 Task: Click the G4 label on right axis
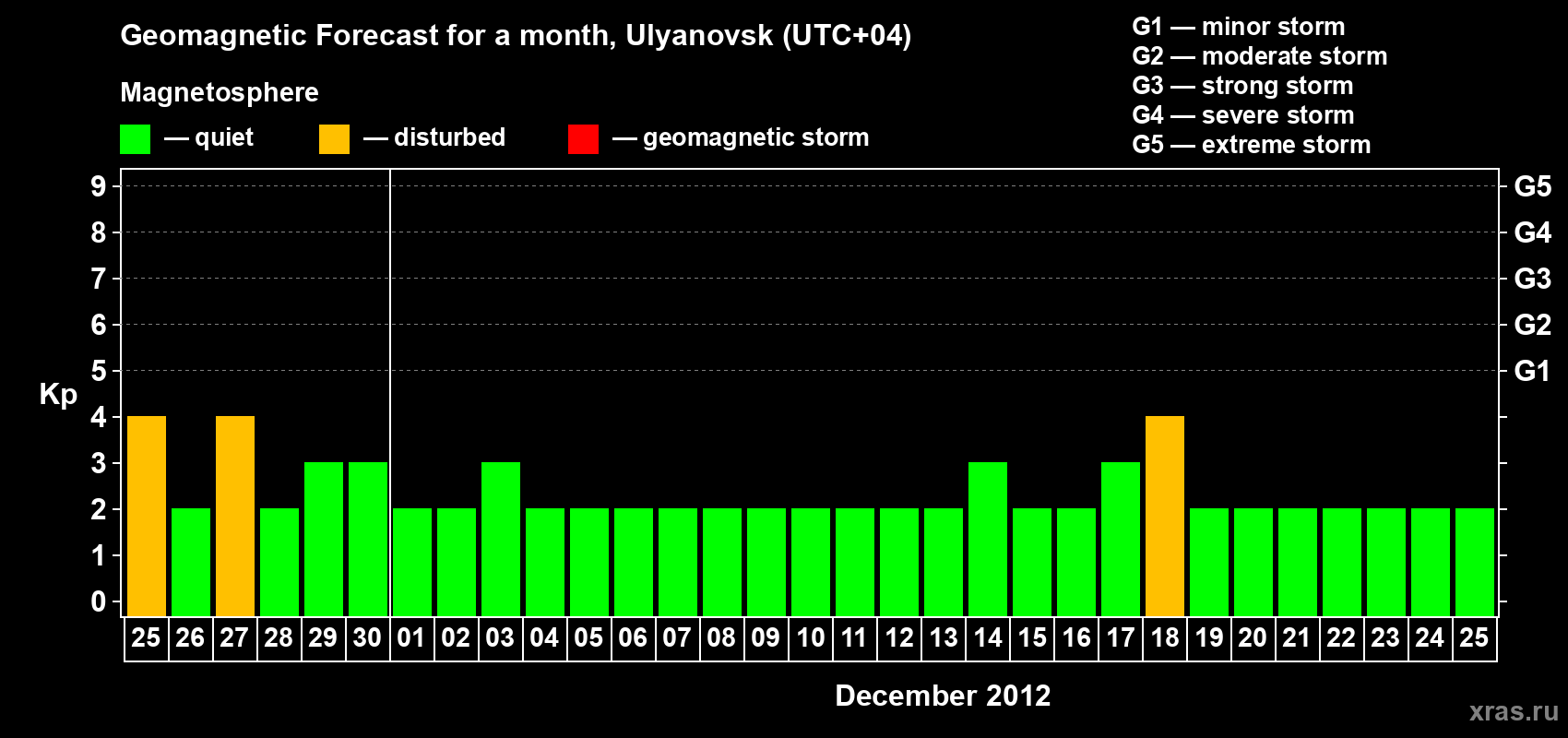[x=1533, y=232]
